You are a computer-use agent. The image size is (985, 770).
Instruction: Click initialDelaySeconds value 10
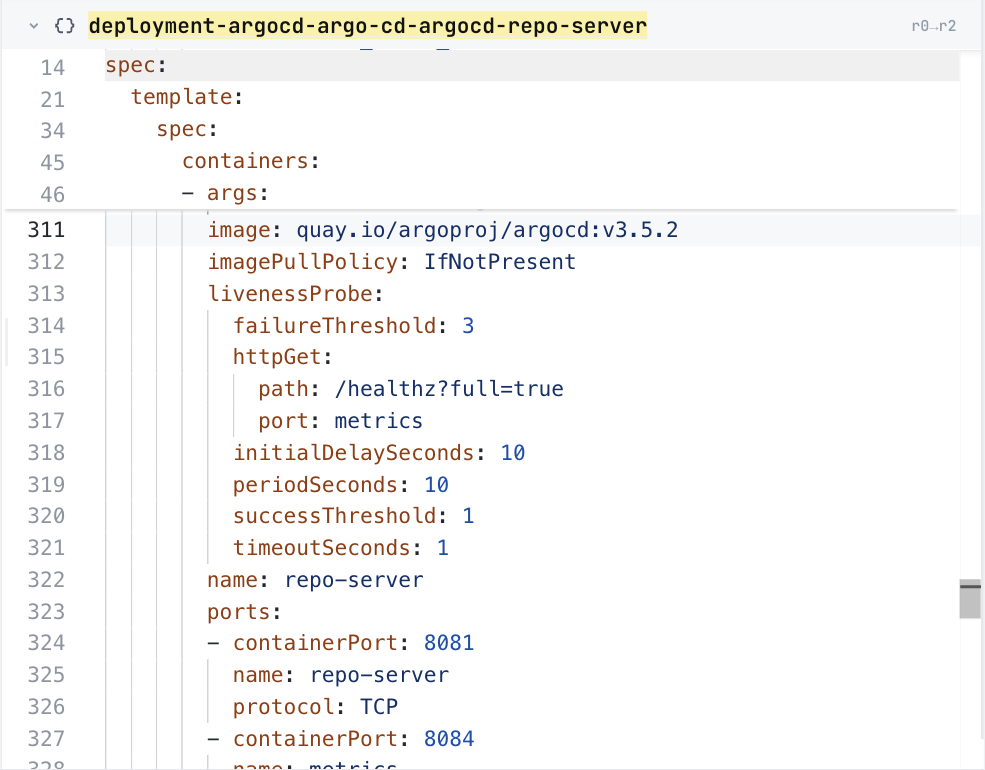513,453
